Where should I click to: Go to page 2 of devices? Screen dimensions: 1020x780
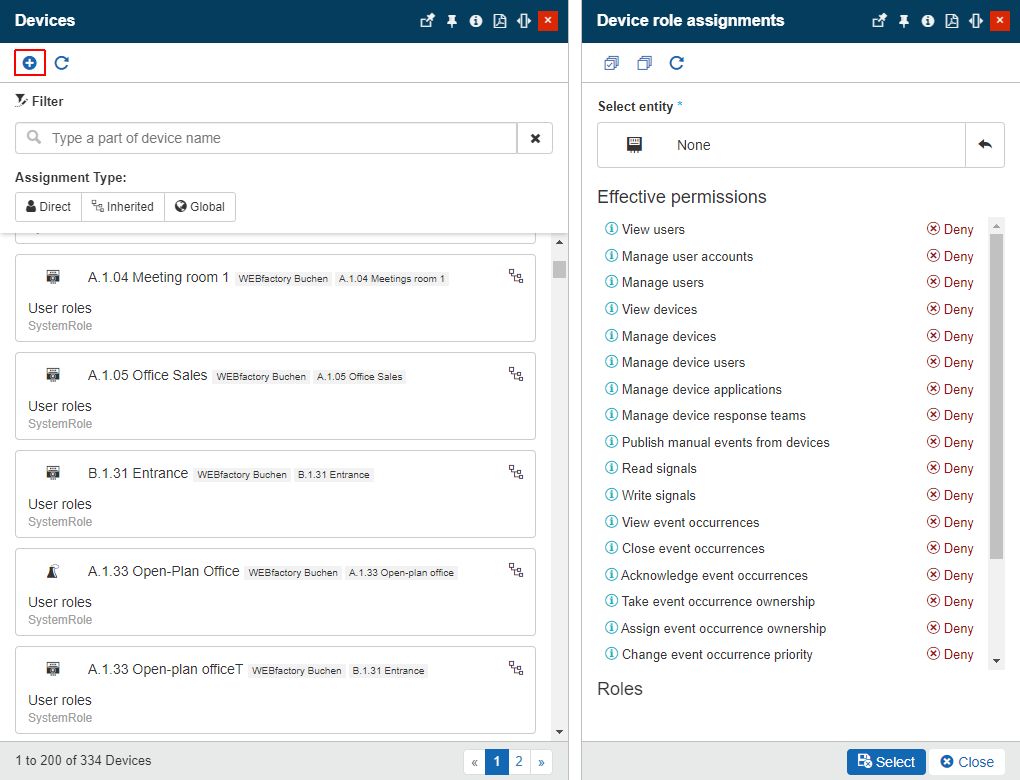point(519,762)
